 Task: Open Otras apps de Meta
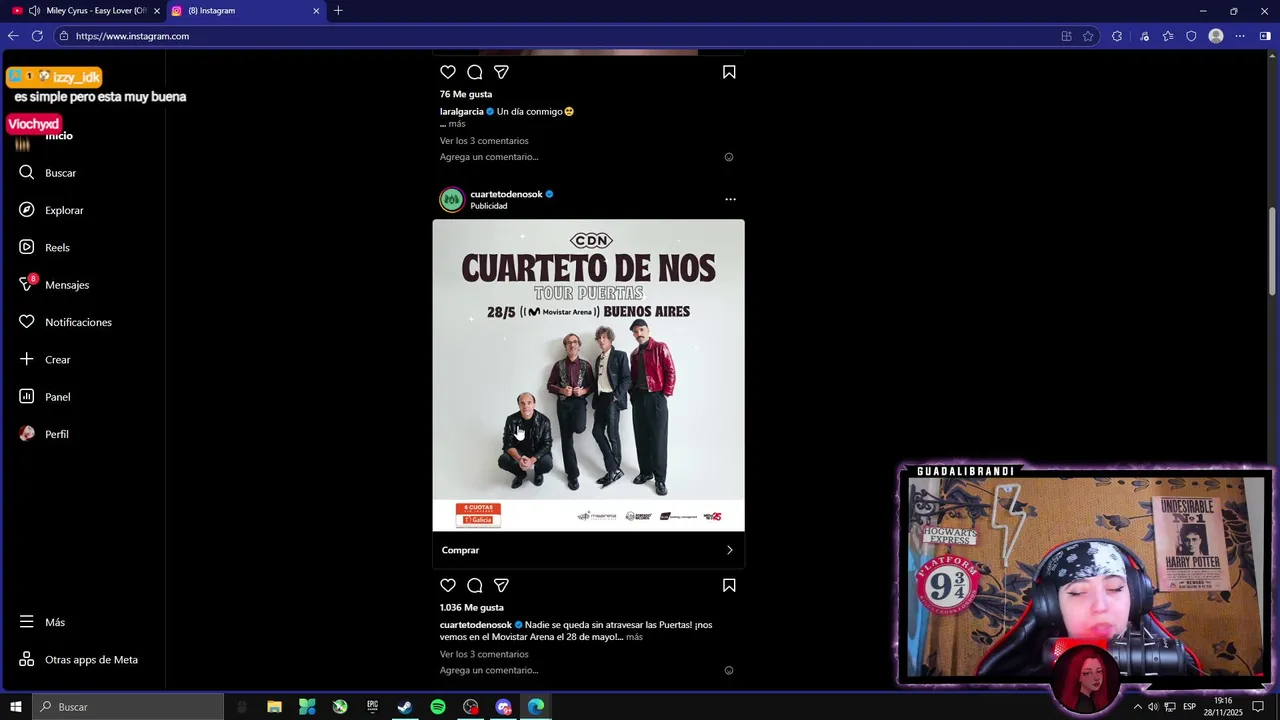click(78, 660)
